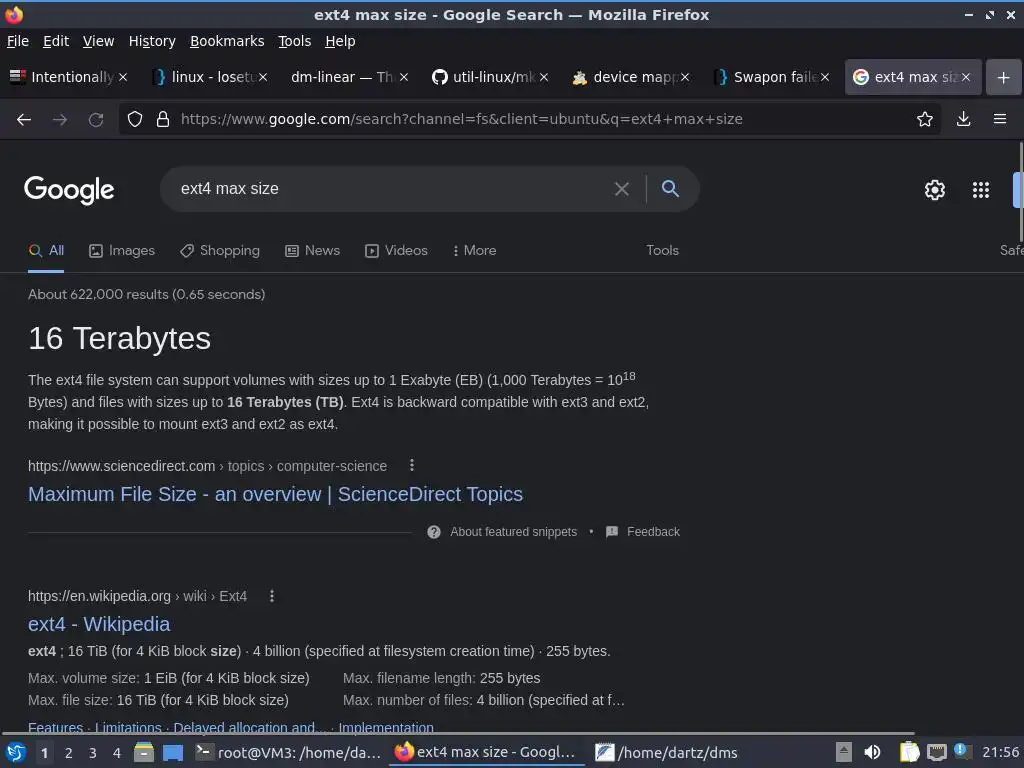This screenshot has height=768, width=1024.
Task: Switch to workspace 3 in taskbar
Action: 93,753
